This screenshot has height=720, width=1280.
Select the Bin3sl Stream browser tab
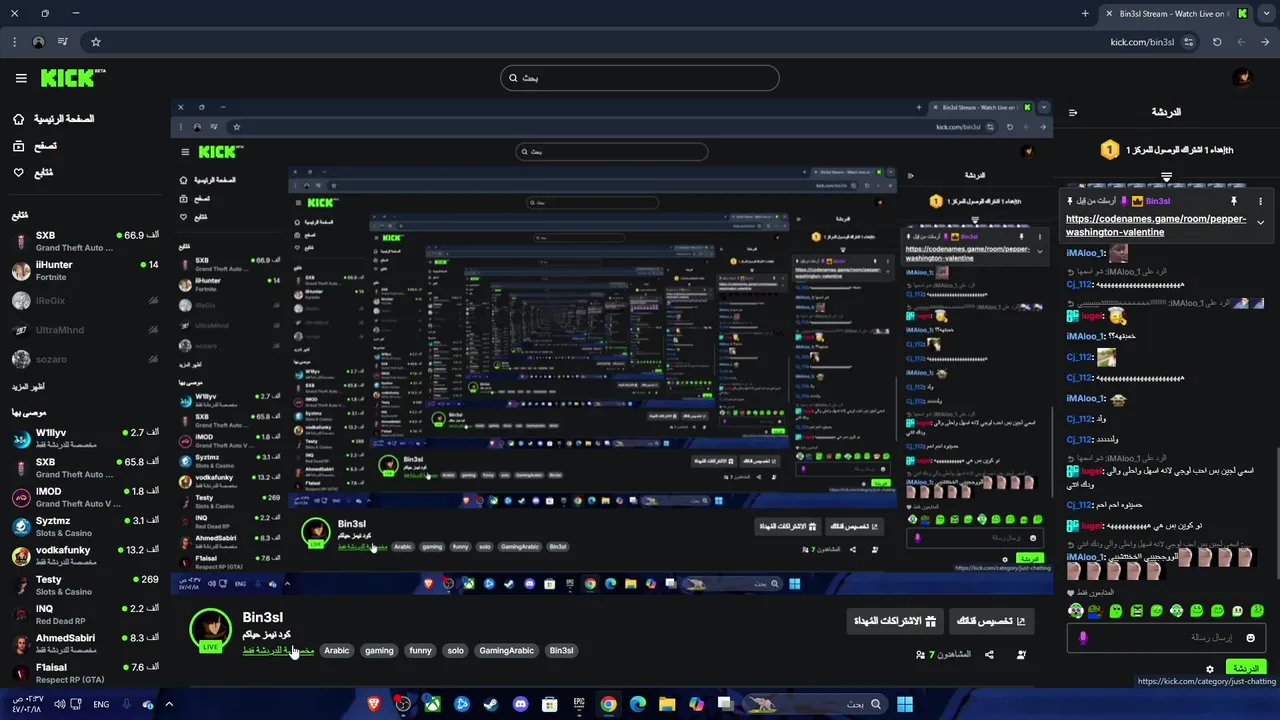(x=1174, y=13)
